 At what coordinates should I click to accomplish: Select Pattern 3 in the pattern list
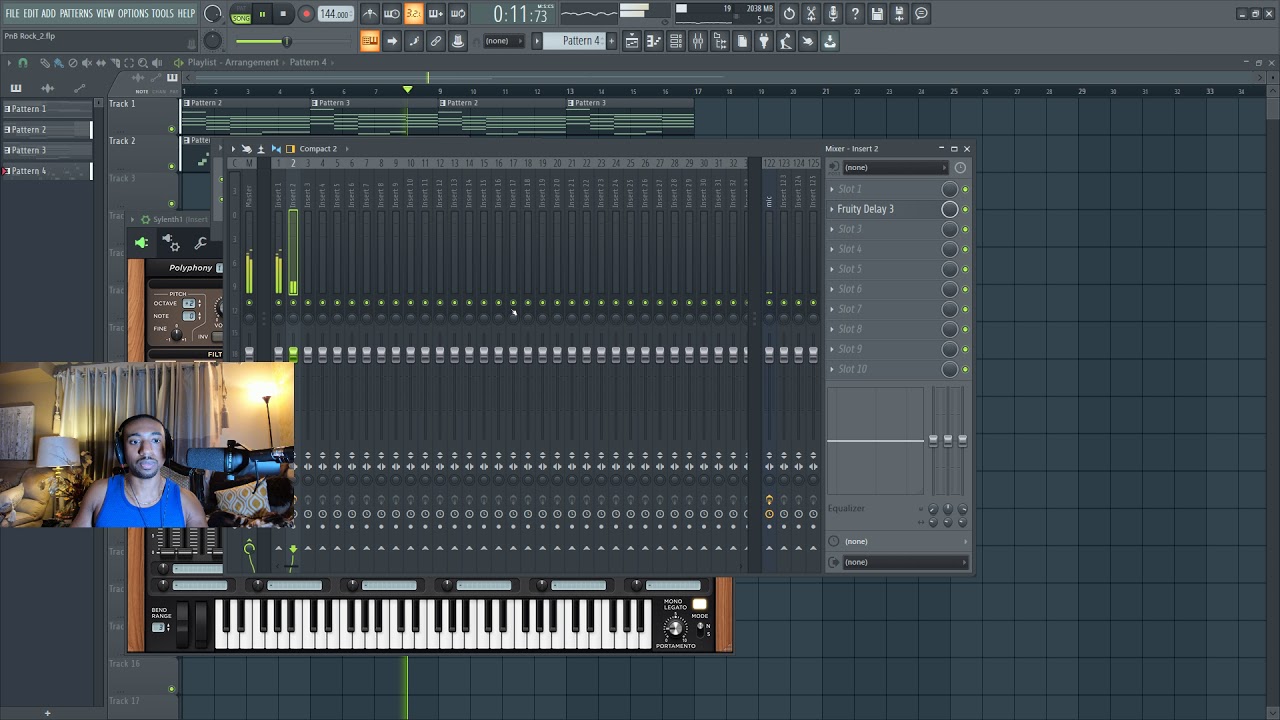[x=46, y=150]
